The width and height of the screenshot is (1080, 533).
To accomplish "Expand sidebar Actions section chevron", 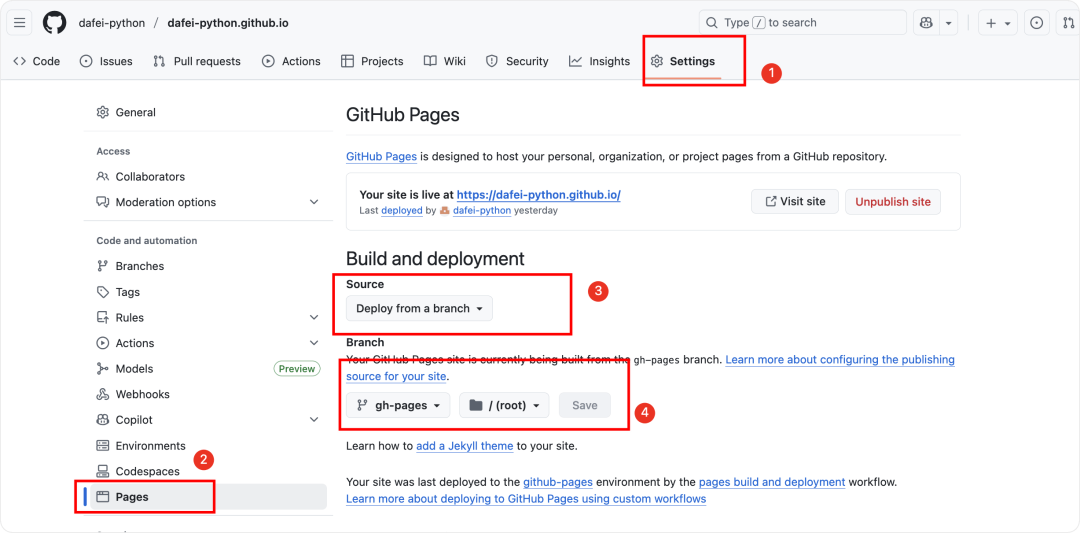I will point(314,343).
